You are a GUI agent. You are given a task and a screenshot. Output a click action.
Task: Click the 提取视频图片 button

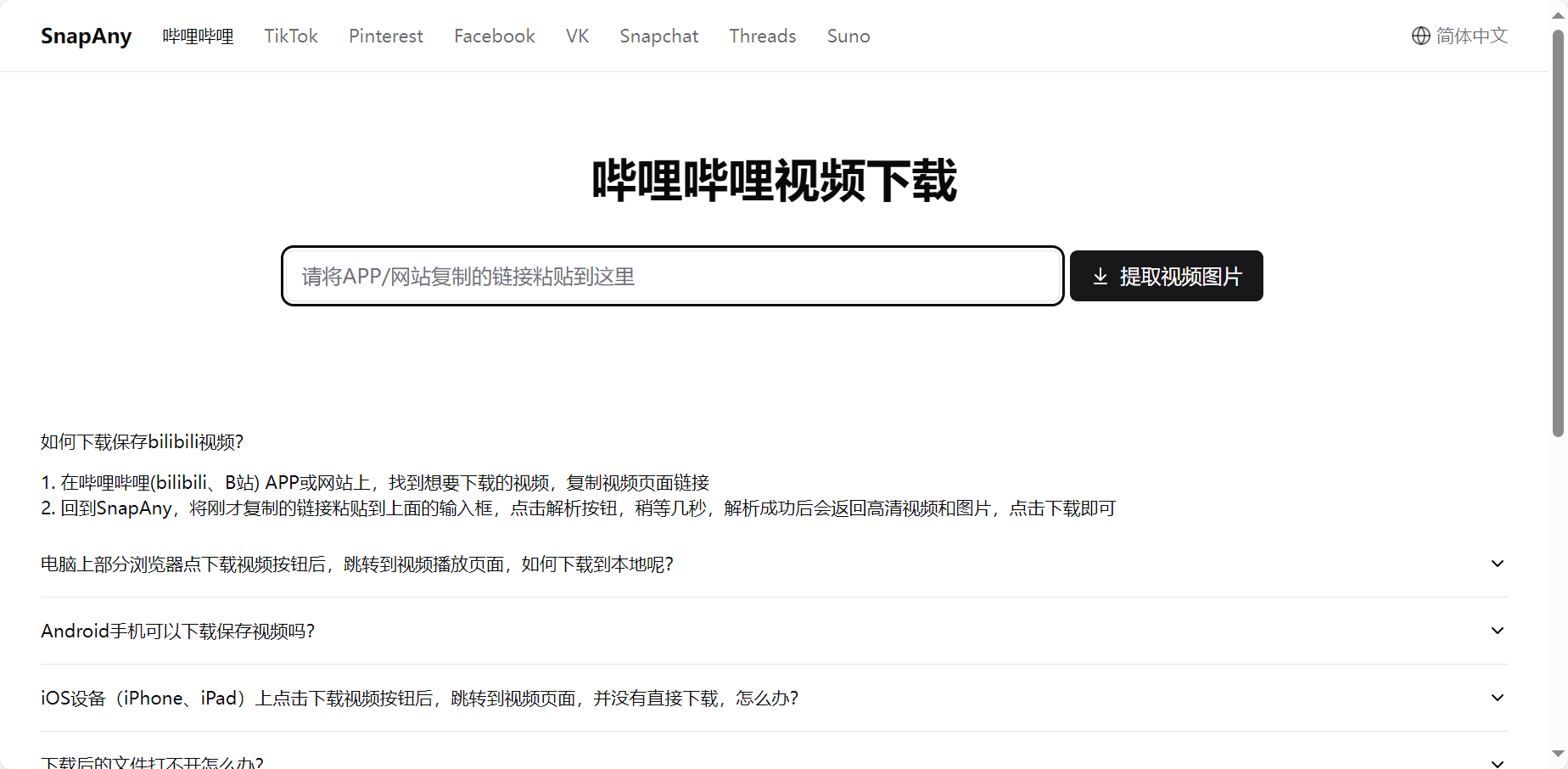1166,276
